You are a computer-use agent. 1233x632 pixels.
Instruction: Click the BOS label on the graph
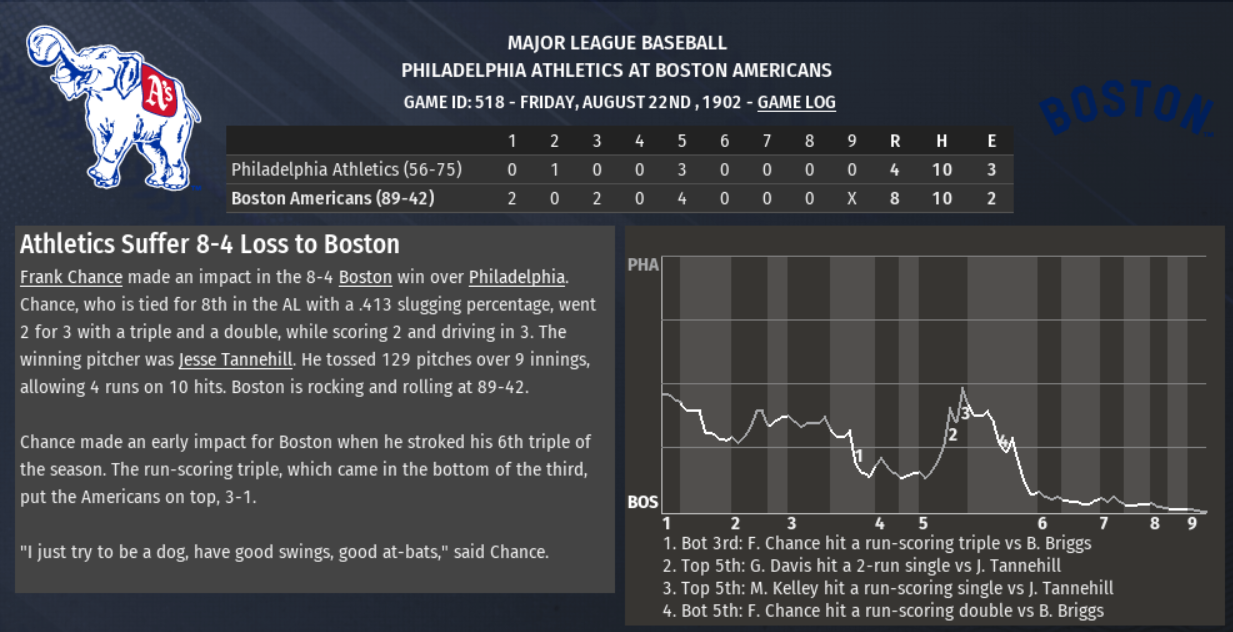[x=643, y=502]
